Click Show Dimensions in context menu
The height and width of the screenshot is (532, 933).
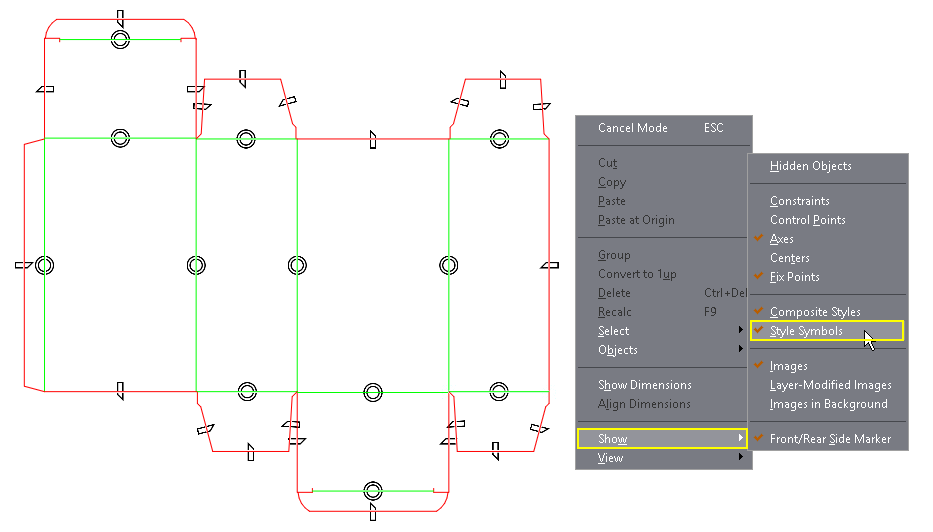644,385
